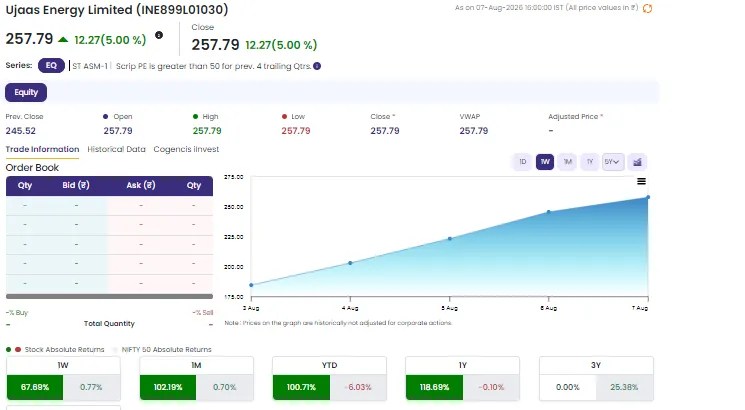Select the EQ series pill
The height and width of the screenshot is (410, 745).
pos(51,66)
